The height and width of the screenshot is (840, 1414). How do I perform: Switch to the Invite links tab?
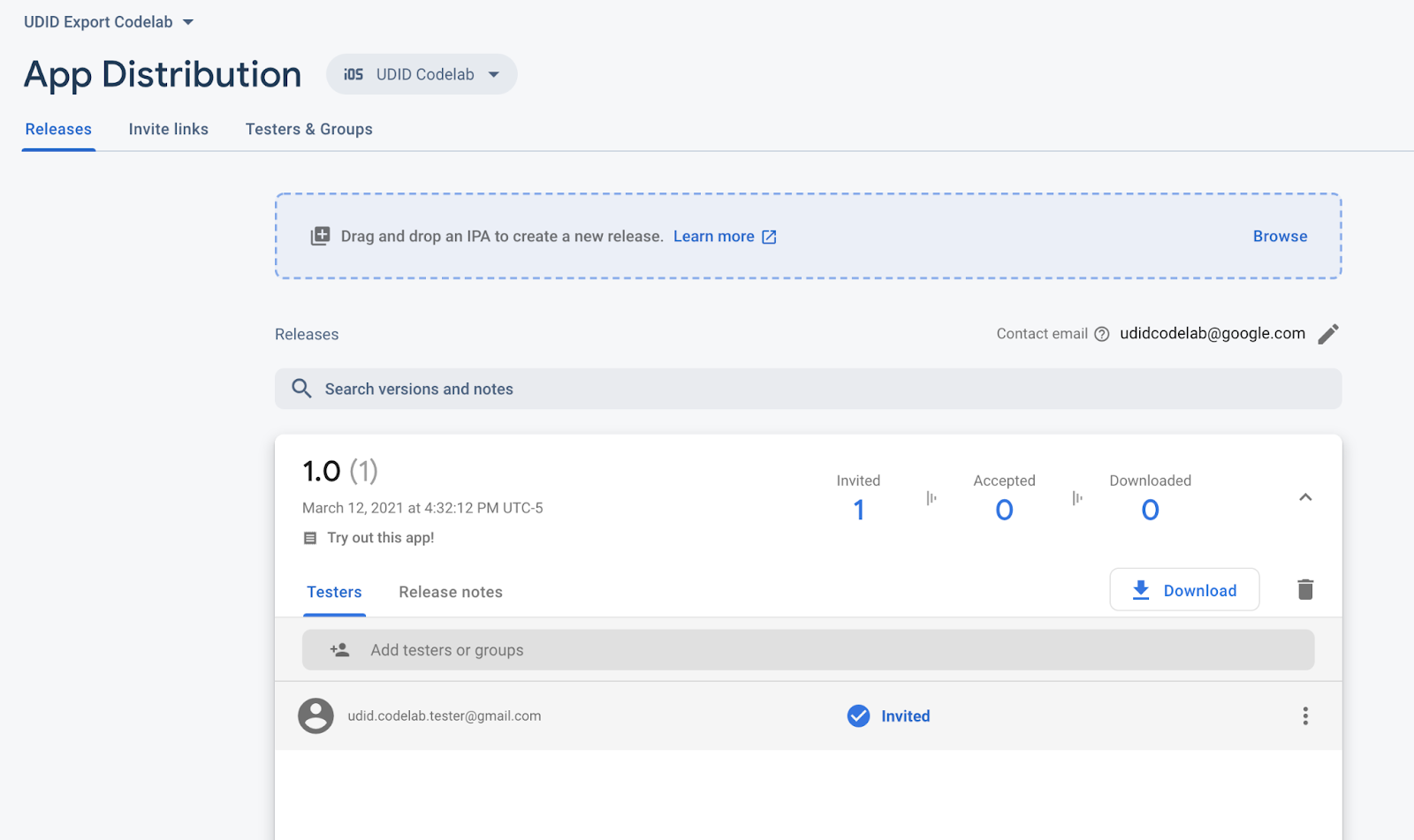click(168, 130)
